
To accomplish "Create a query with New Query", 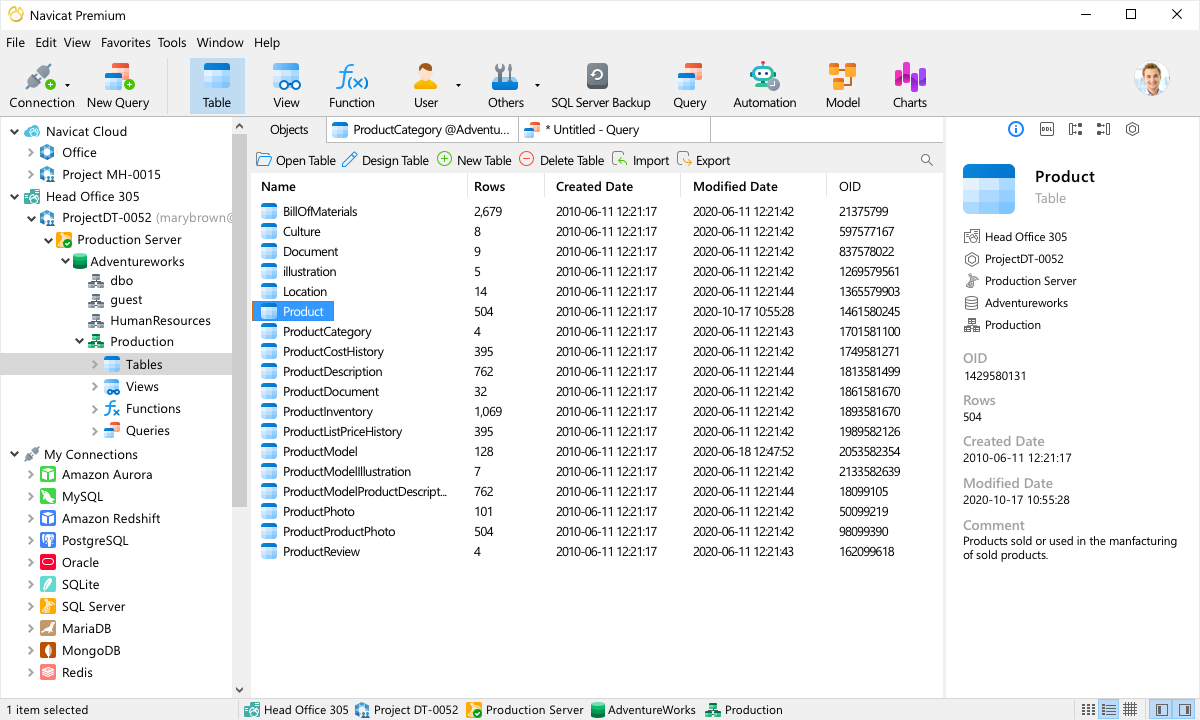I will click(x=119, y=84).
